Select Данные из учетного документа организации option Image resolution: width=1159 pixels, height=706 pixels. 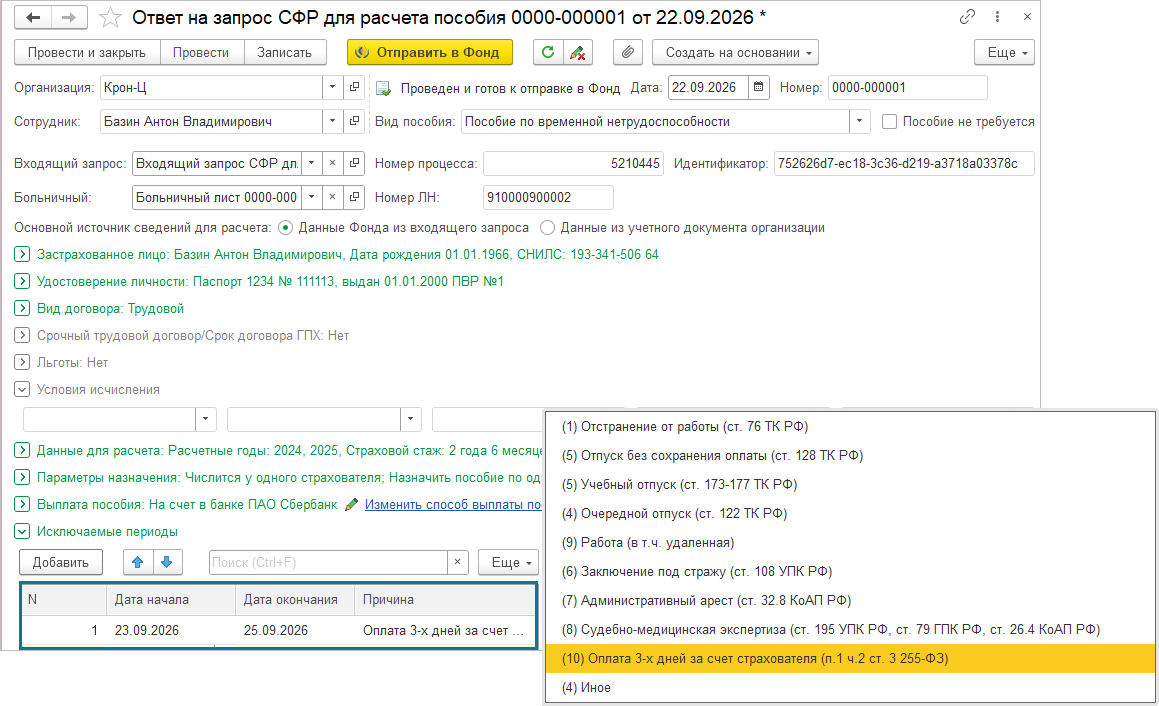click(x=548, y=228)
